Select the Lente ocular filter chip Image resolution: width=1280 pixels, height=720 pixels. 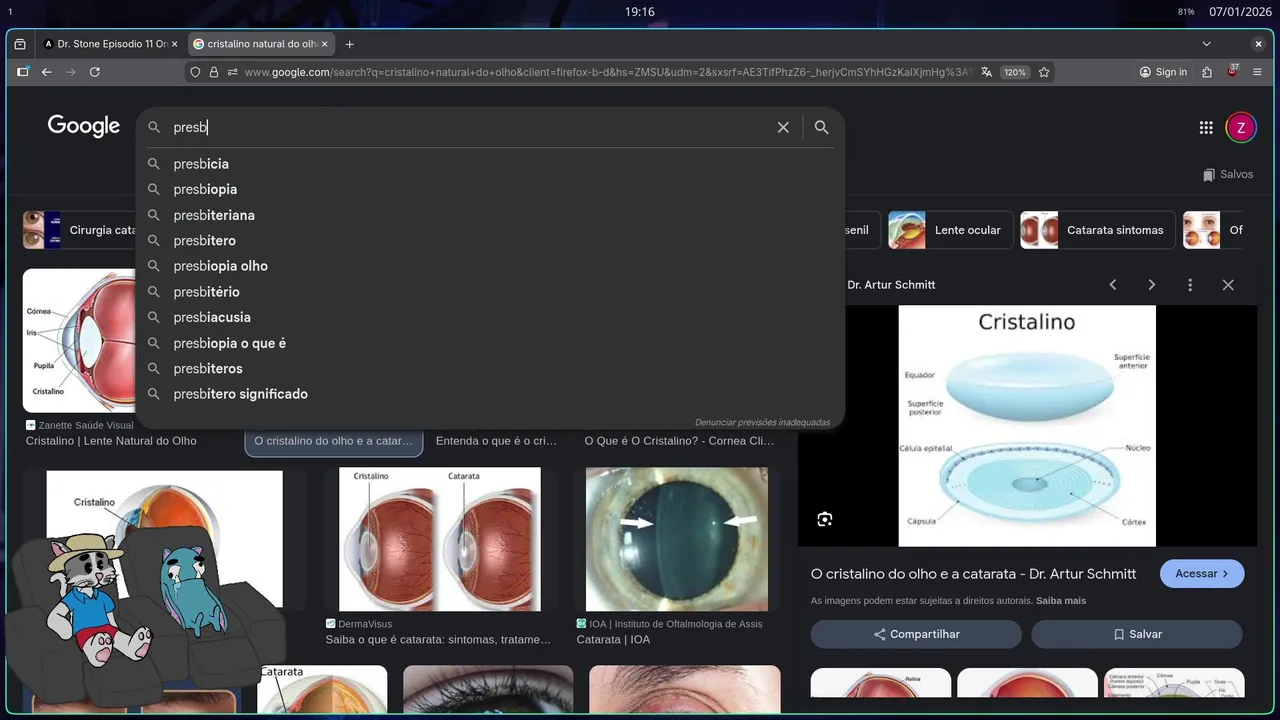949,230
